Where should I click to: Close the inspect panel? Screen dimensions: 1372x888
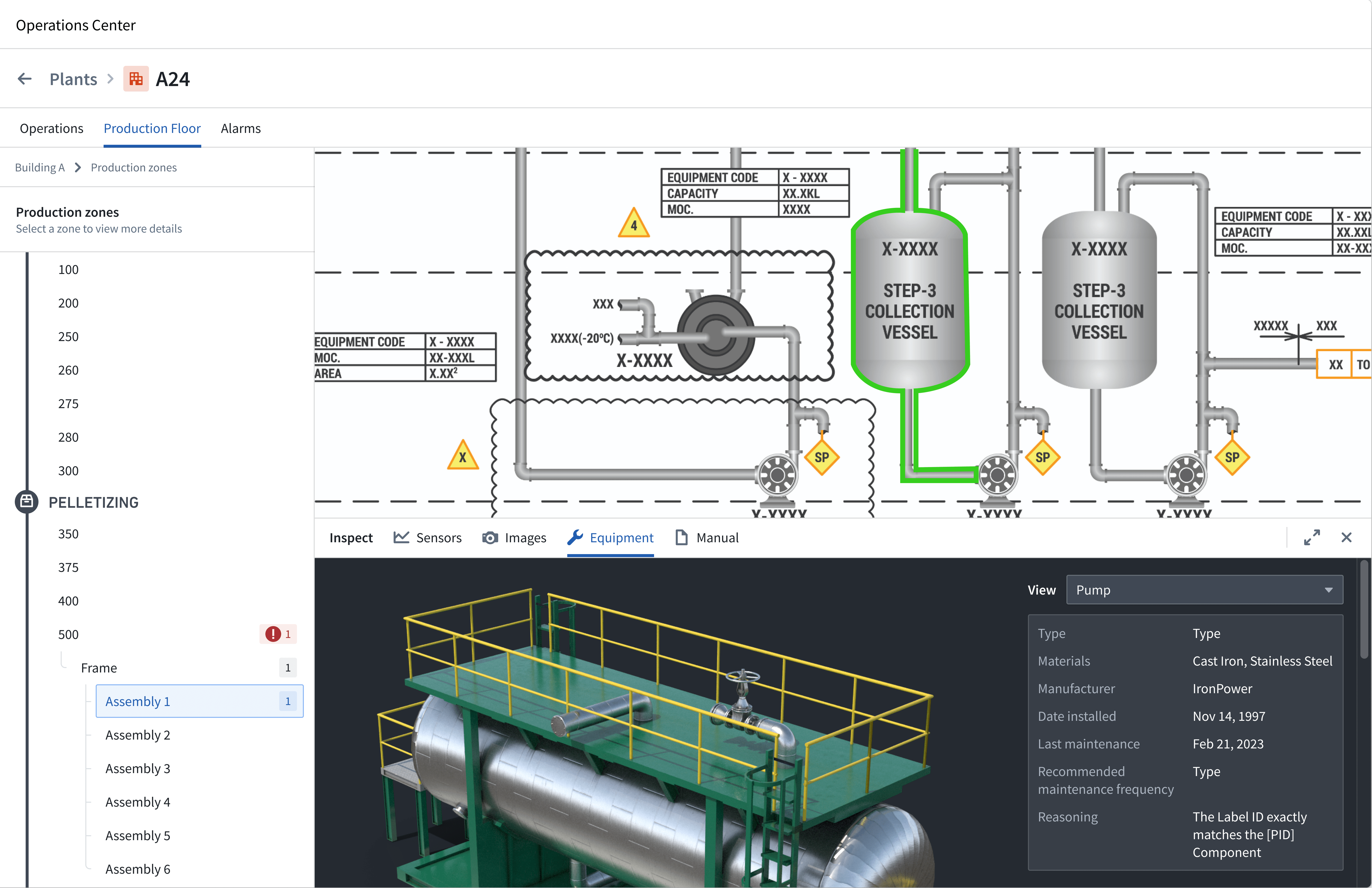(1347, 538)
